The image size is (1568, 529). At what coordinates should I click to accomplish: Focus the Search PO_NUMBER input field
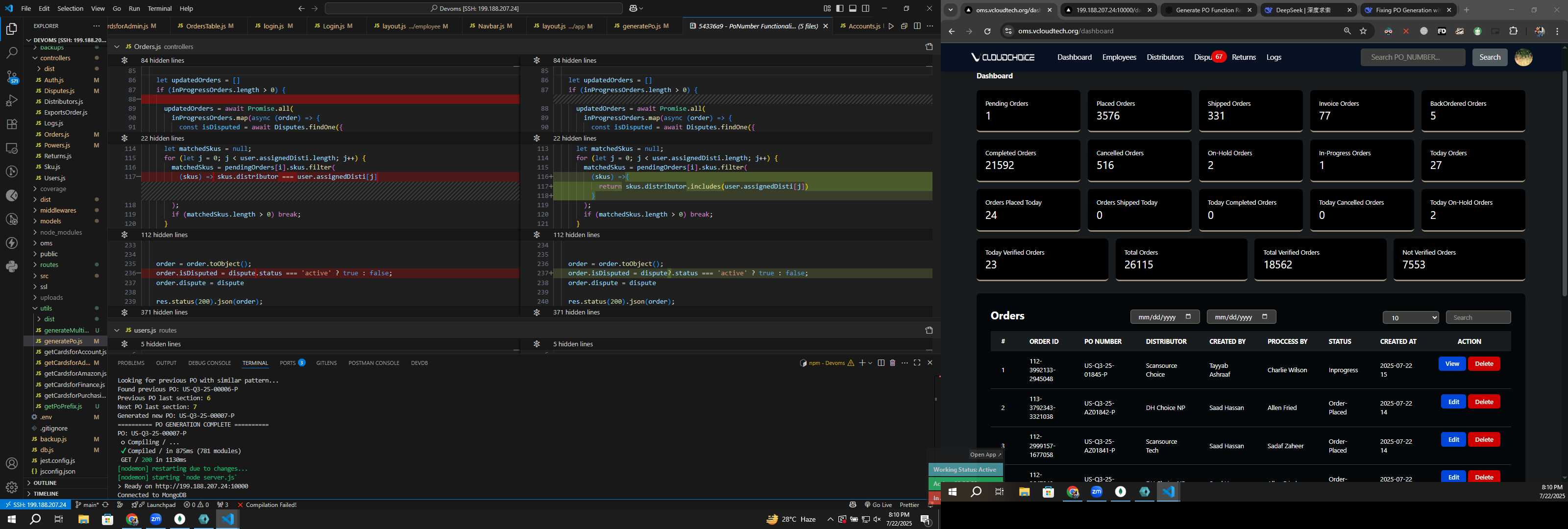[x=1412, y=57]
